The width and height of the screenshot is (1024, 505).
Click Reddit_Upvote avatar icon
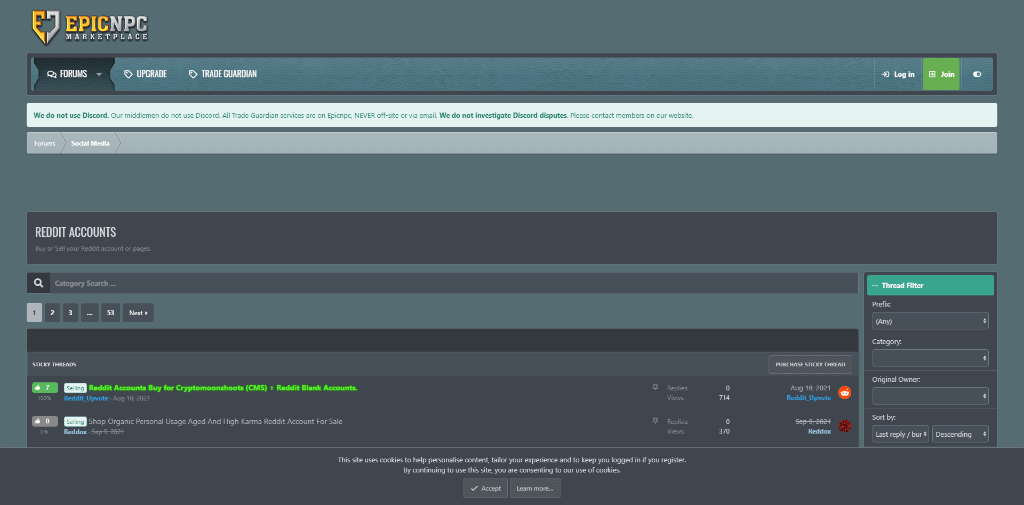click(x=844, y=393)
